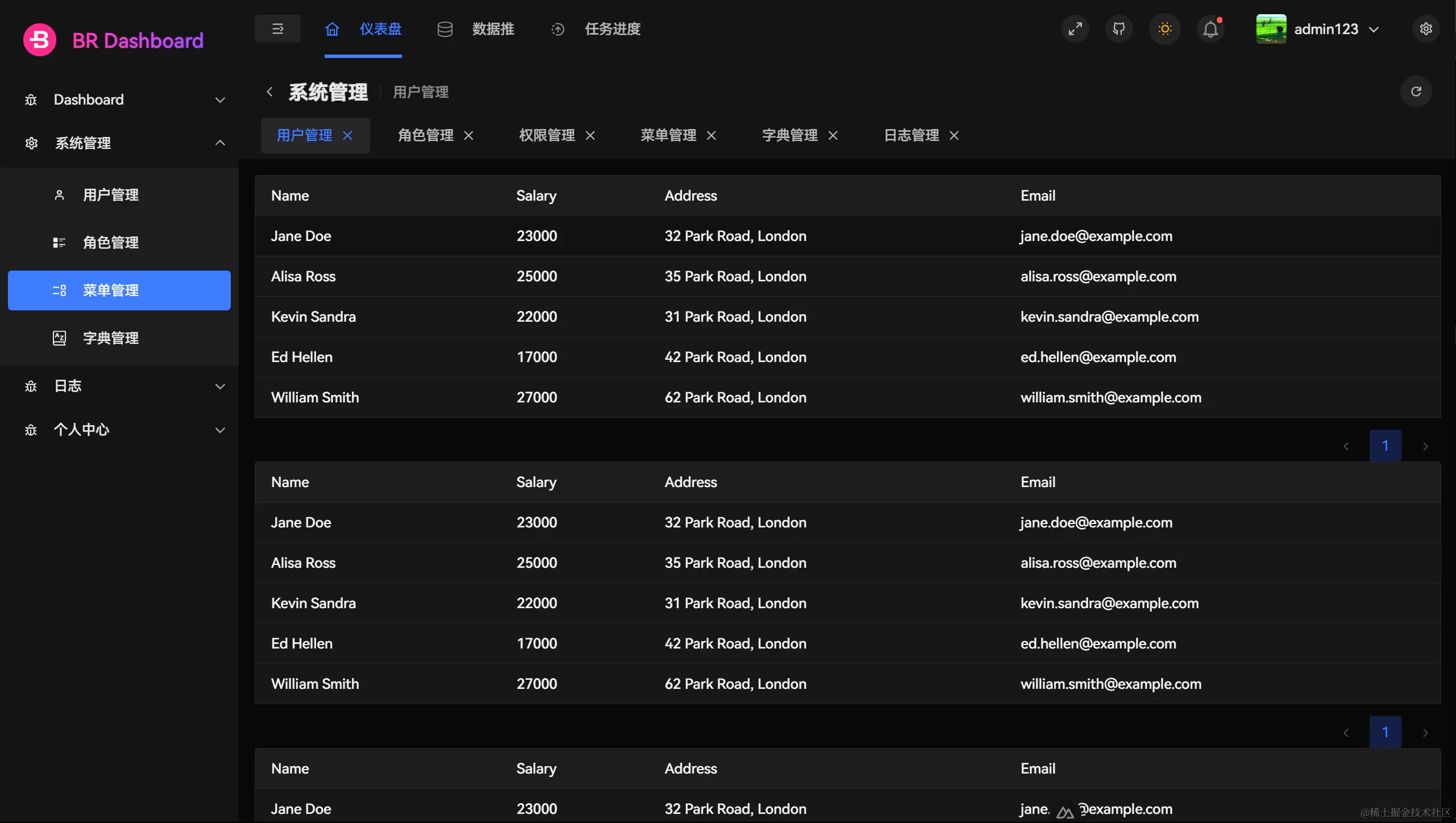
Task: Click the 用户管理 breadcrumb text
Action: coord(421,92)
